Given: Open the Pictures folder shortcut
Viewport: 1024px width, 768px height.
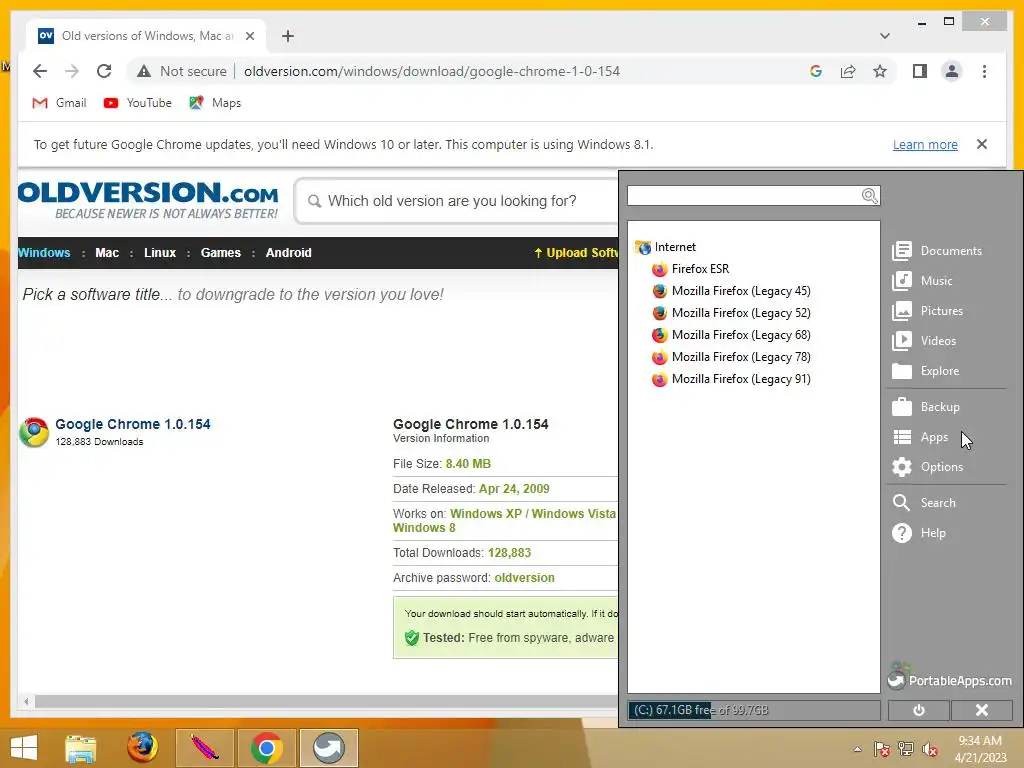Looking at the screenshot, I should (927, 311).
